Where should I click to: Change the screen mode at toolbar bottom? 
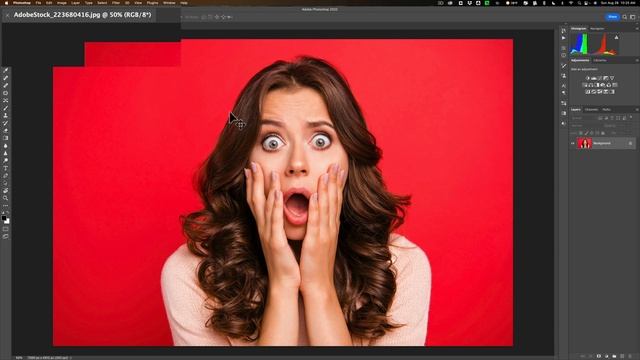coord(5,236)
